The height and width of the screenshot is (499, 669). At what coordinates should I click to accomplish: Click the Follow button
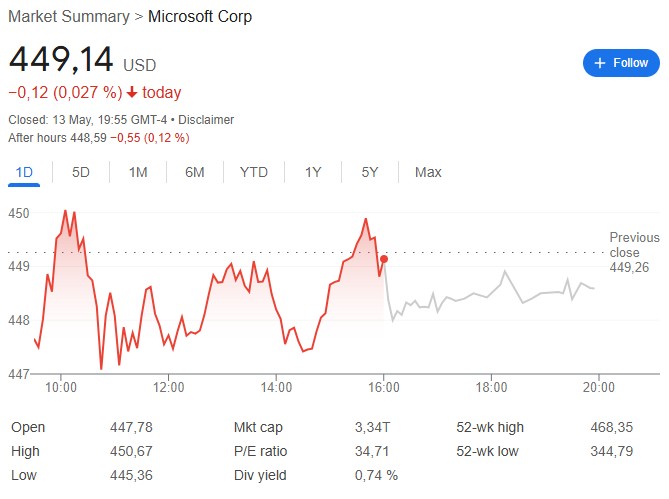[x=621, y=63]
